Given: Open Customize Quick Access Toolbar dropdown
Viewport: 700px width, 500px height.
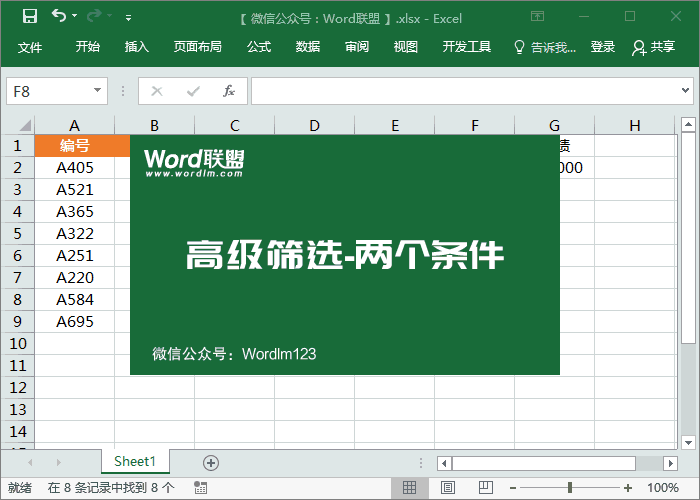Looking at the screenshot, I should [128, 17].
